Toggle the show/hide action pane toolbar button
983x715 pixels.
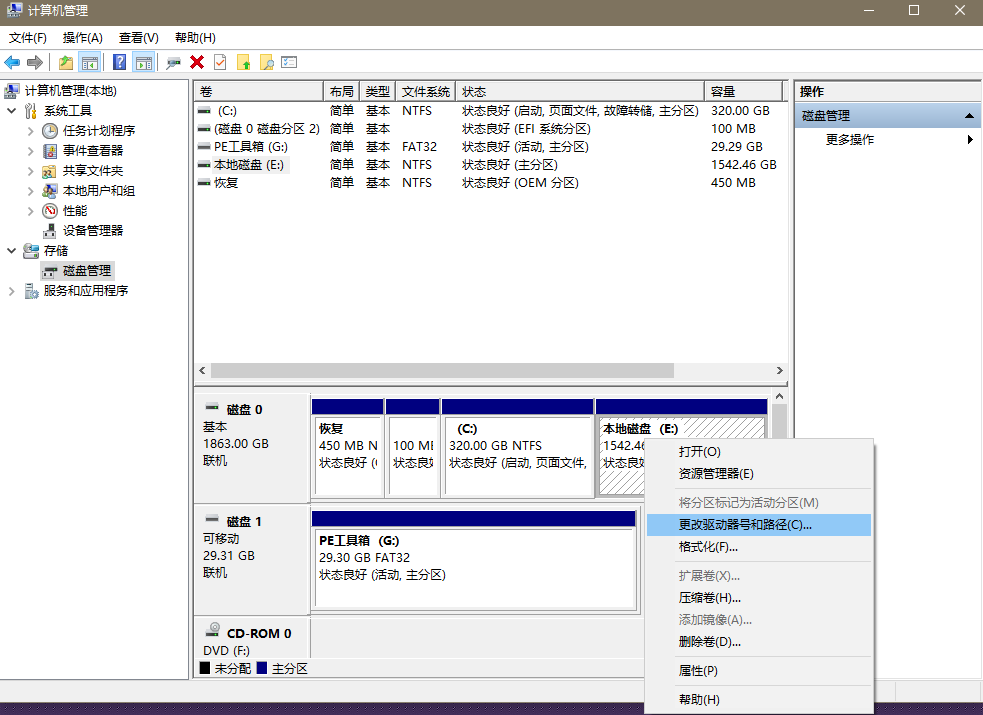(x=143, y=63)
